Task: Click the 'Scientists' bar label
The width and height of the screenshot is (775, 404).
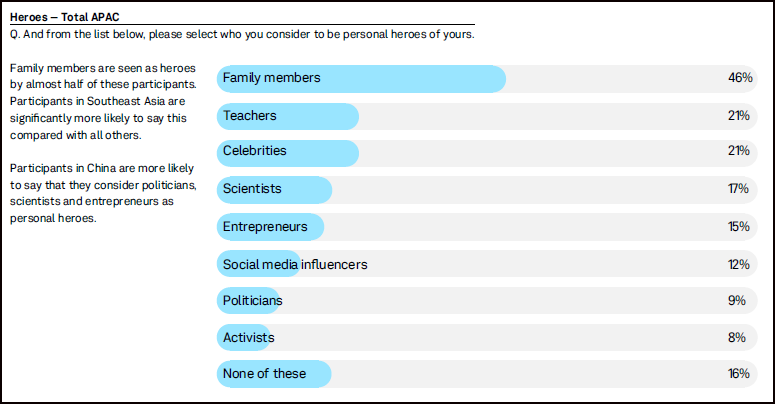Action: tap(252, 188)
